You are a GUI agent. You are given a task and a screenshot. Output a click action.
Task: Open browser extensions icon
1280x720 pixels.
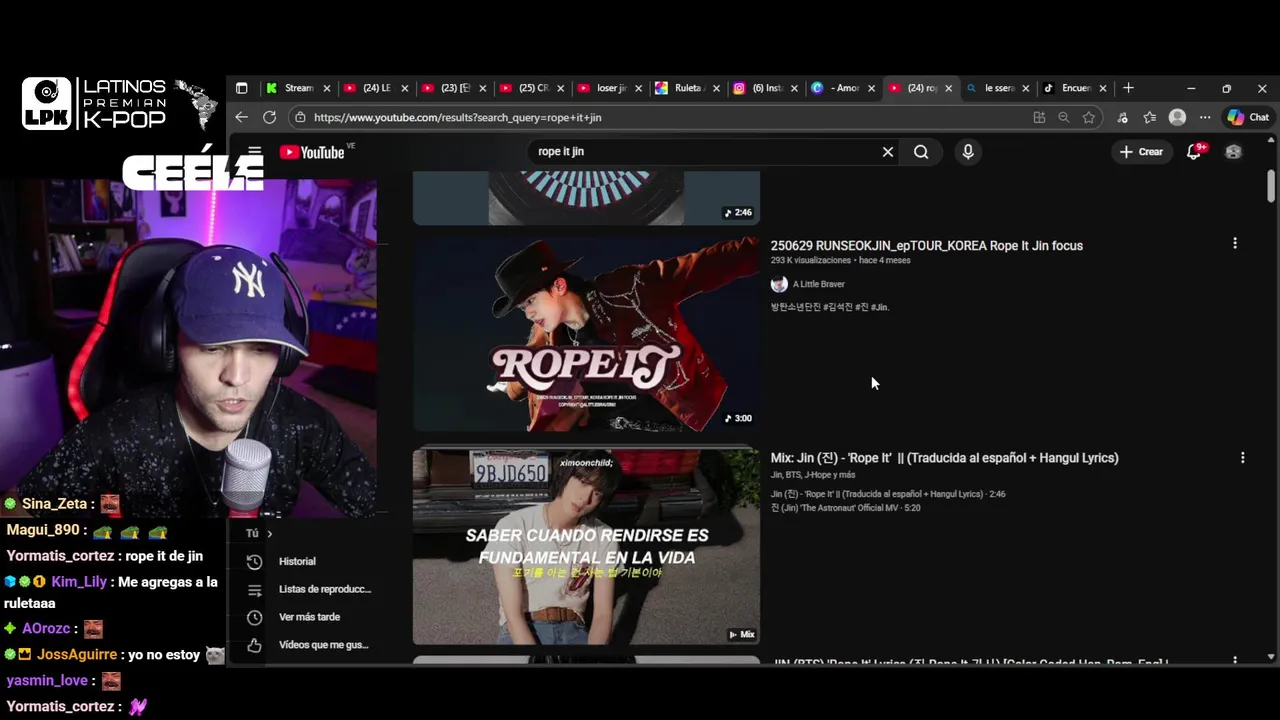1122,117
